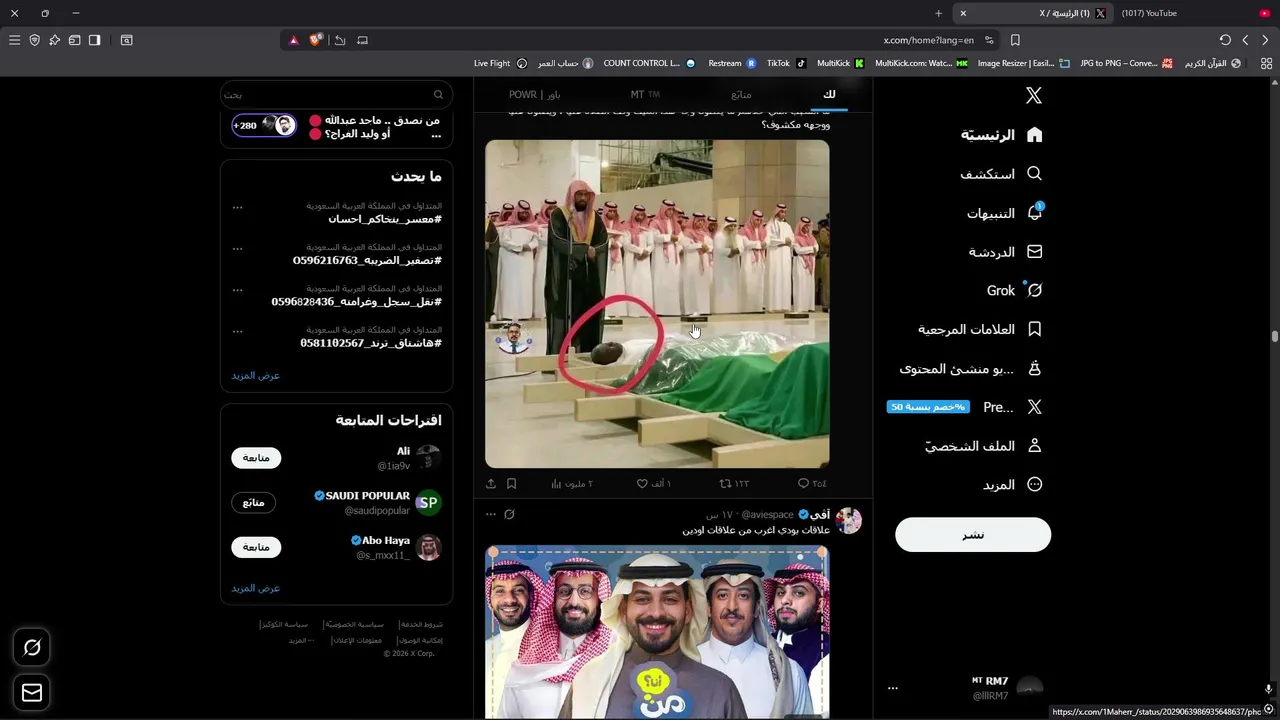
Task: Open the TikTok bookmark
Action: (x=786, y=63)
